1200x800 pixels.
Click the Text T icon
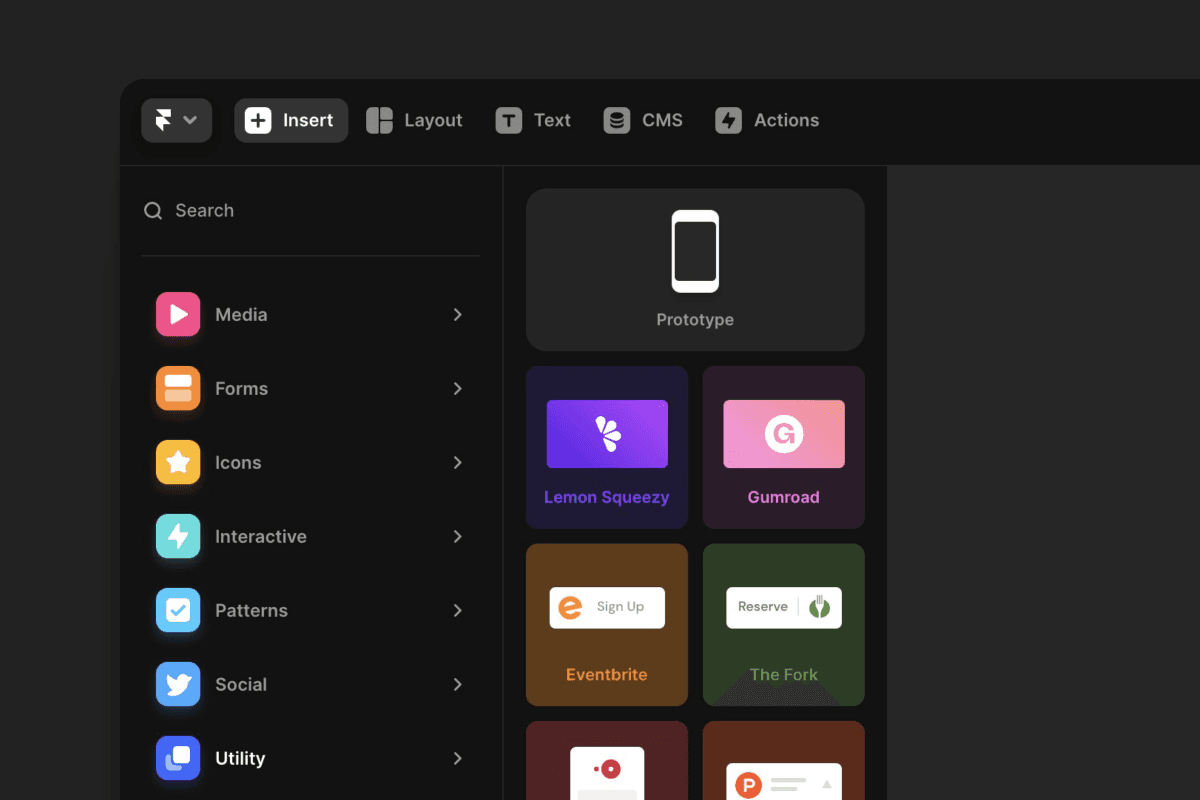509,120
